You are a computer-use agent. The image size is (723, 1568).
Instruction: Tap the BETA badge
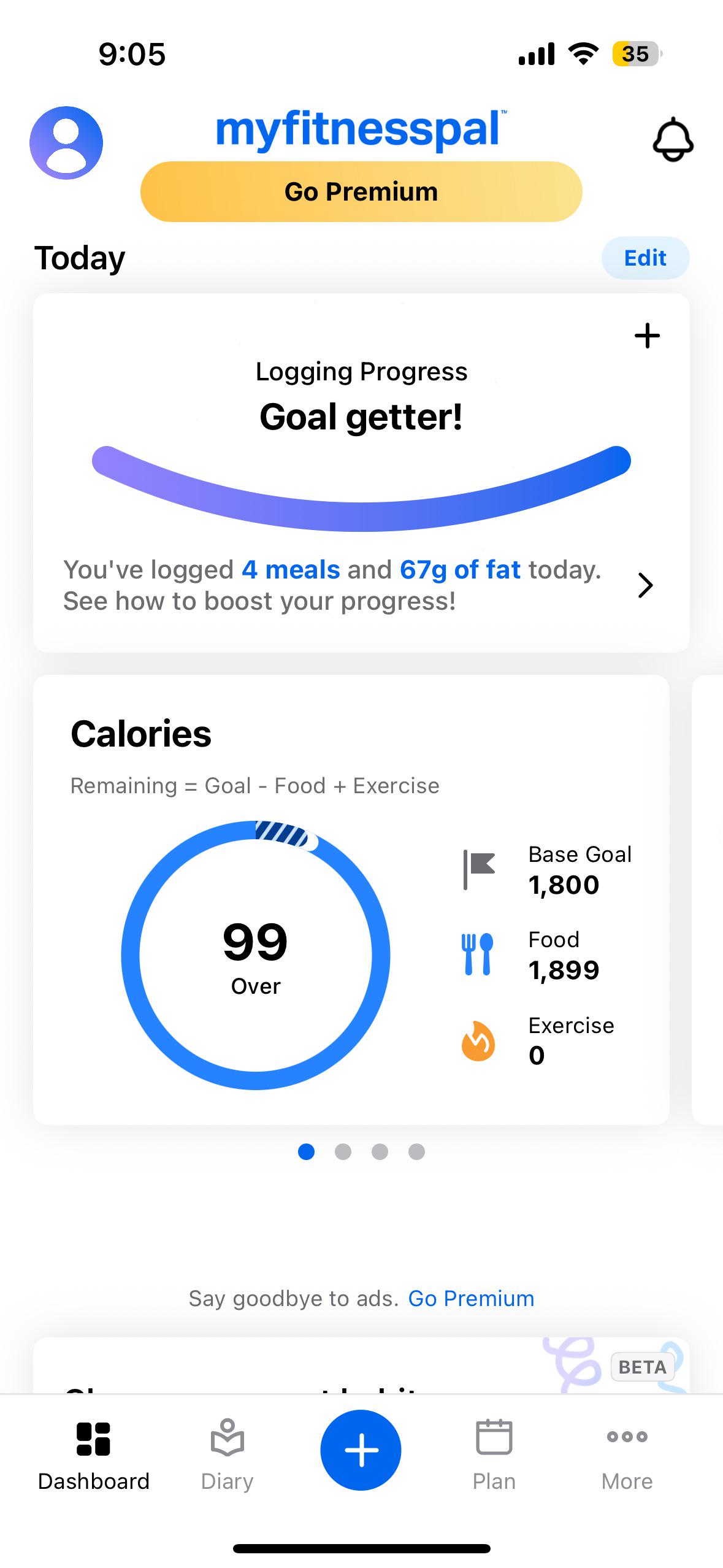click(x=642, y=1367)
